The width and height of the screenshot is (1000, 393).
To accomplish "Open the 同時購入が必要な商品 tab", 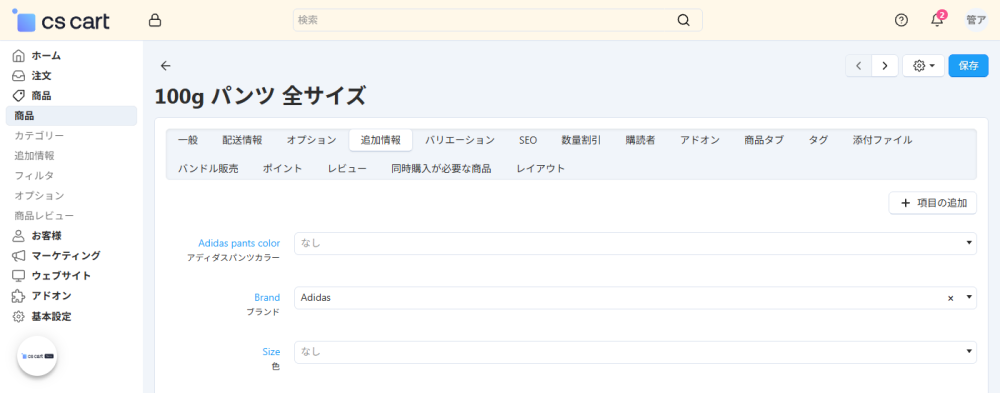I will pyautogui.click(x=441, y=168).
